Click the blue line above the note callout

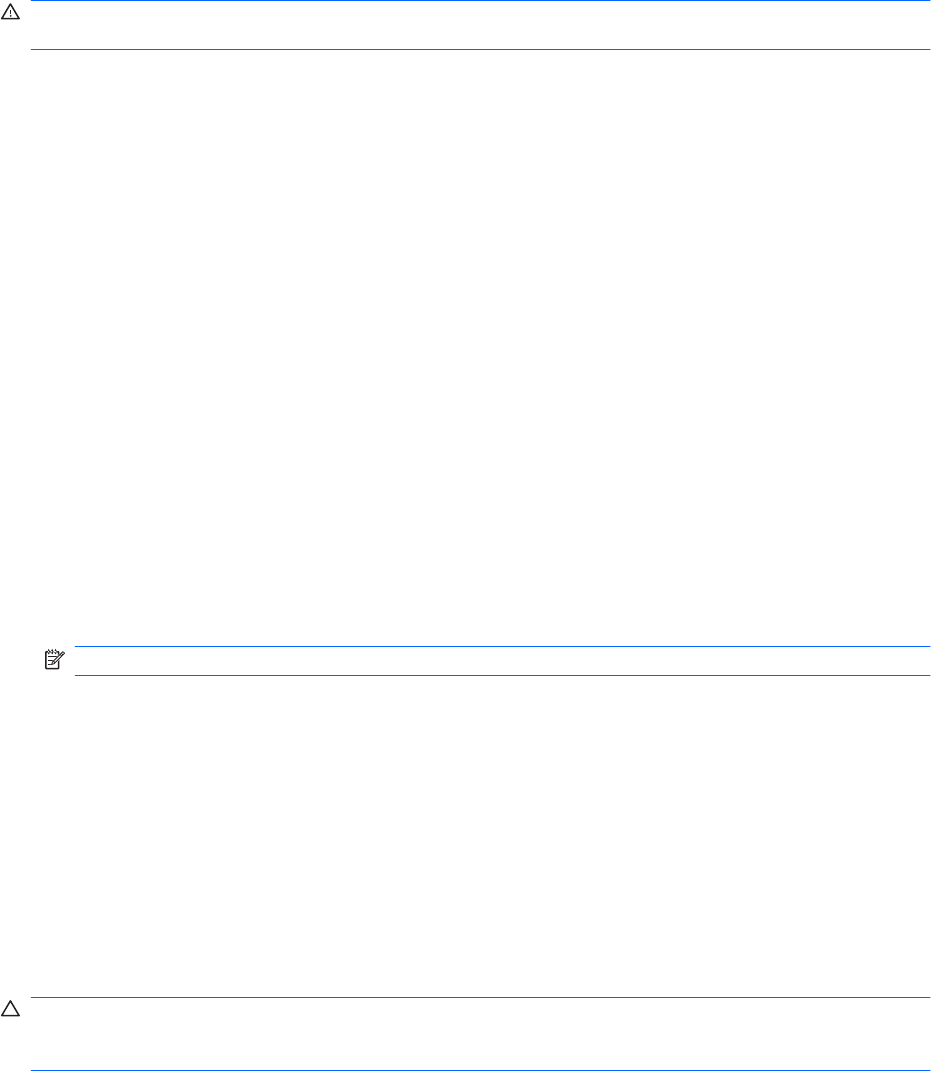502,646
